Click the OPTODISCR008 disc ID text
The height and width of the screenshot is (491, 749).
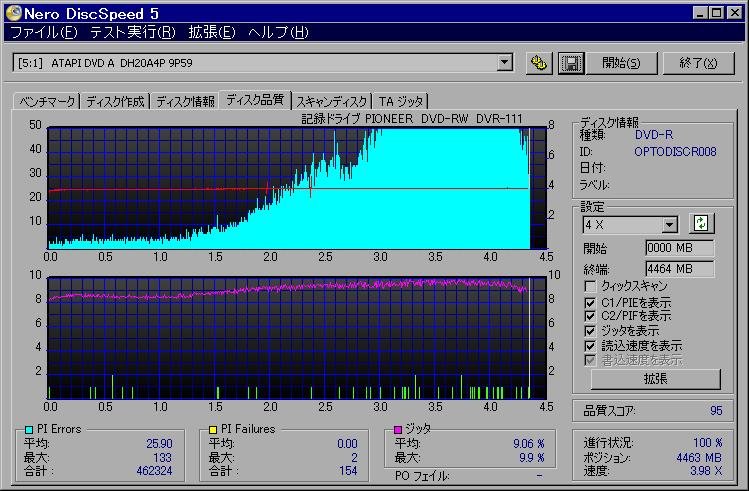[x=675, y=152]
